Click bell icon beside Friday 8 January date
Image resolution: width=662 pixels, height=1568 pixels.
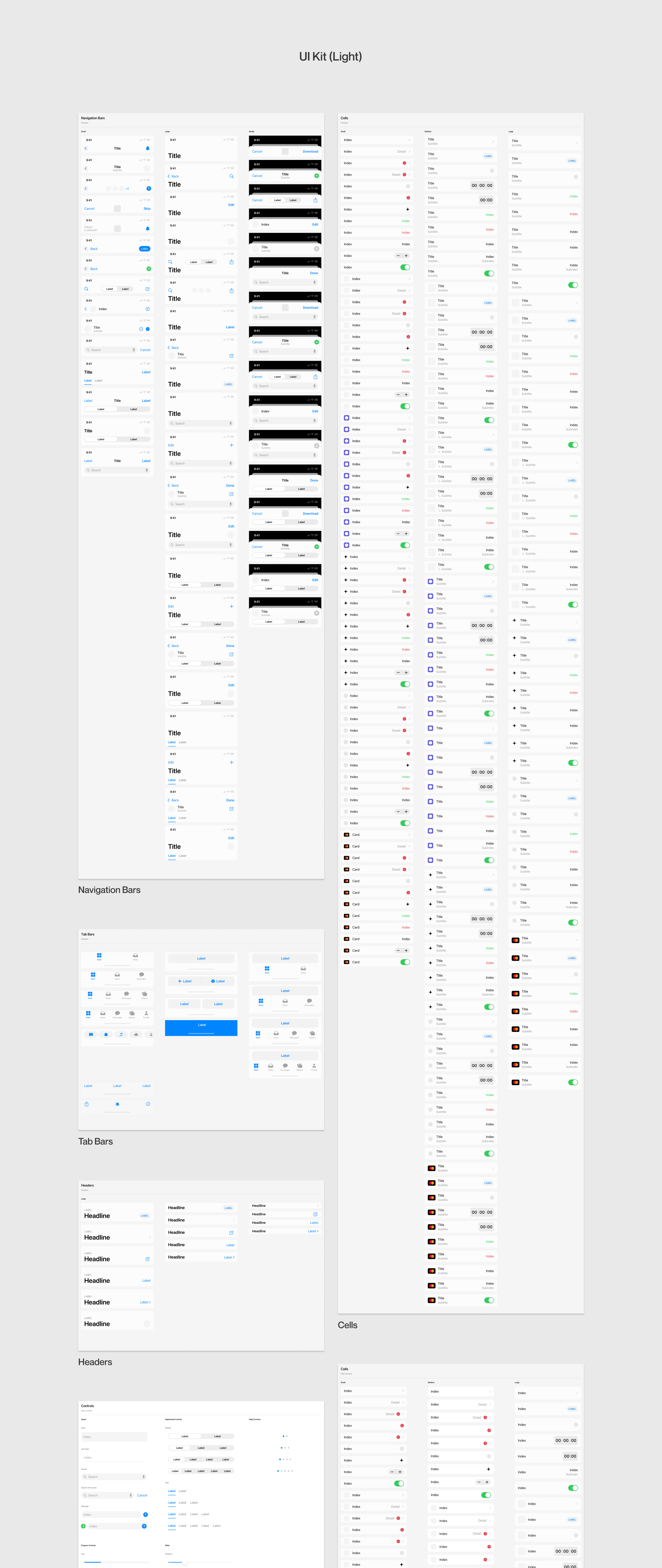pyautogui.click(x=147, y=229)
